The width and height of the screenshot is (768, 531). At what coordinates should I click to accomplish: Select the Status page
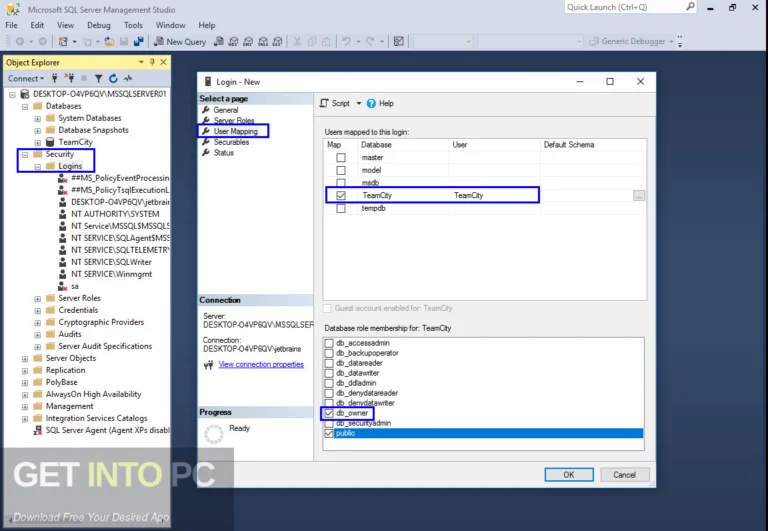[223, 153]
